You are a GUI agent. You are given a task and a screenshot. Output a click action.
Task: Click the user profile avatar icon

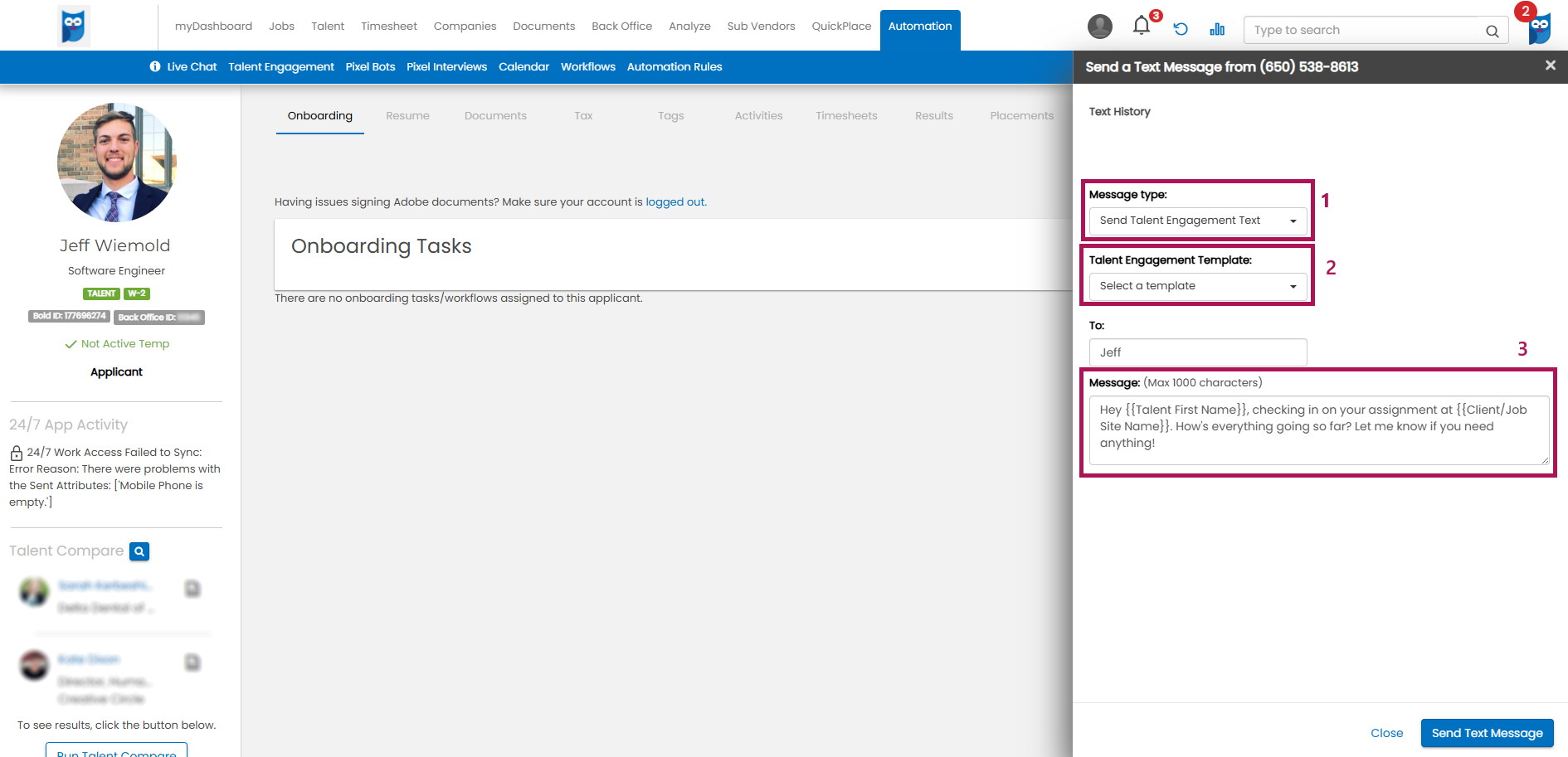tap(1100, 27)
